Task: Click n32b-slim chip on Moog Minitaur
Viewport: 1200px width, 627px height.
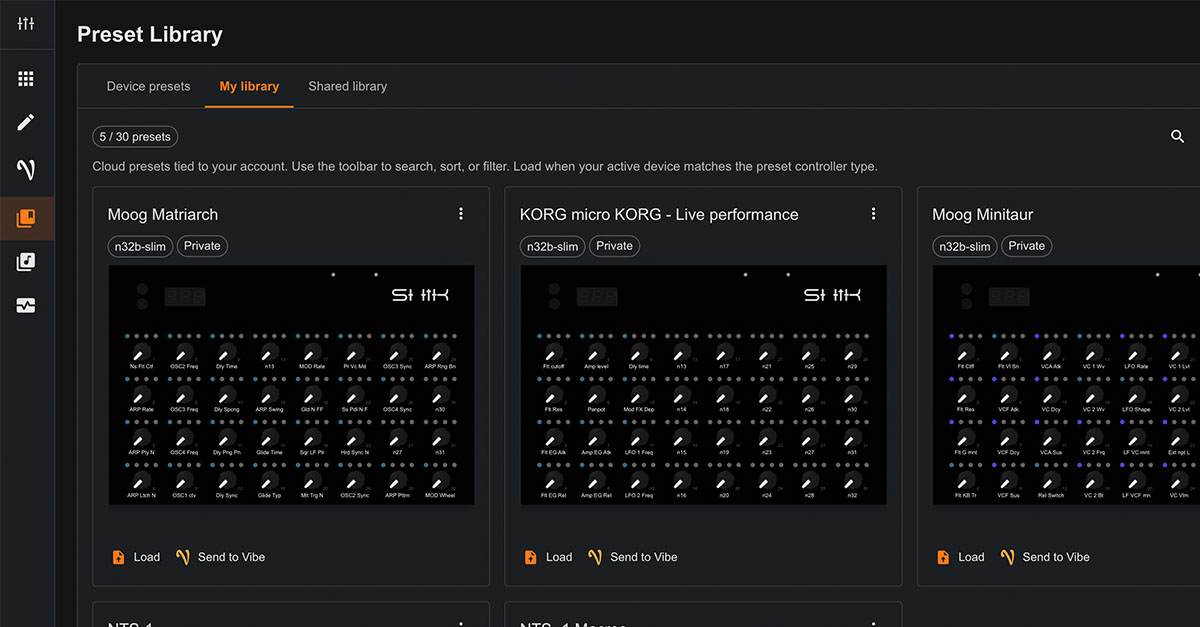Action: 964,246
